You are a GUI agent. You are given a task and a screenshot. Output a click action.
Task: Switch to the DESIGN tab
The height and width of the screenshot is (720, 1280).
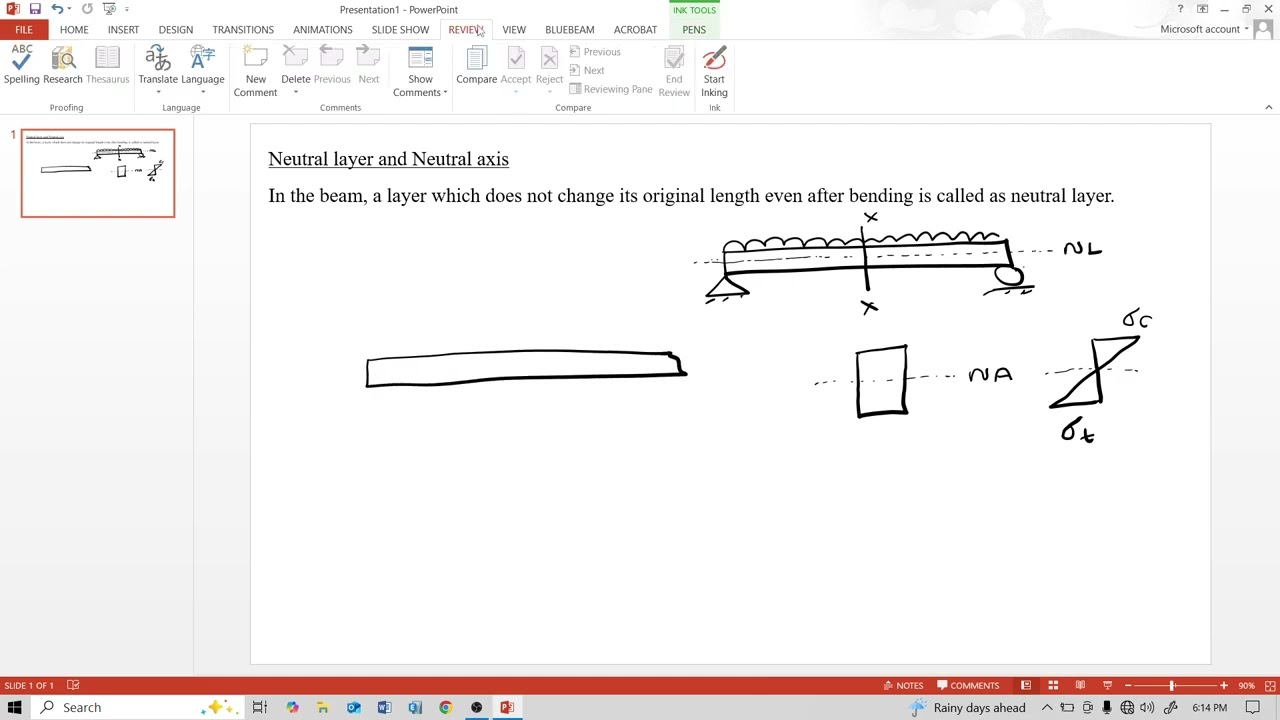point(176,29)
